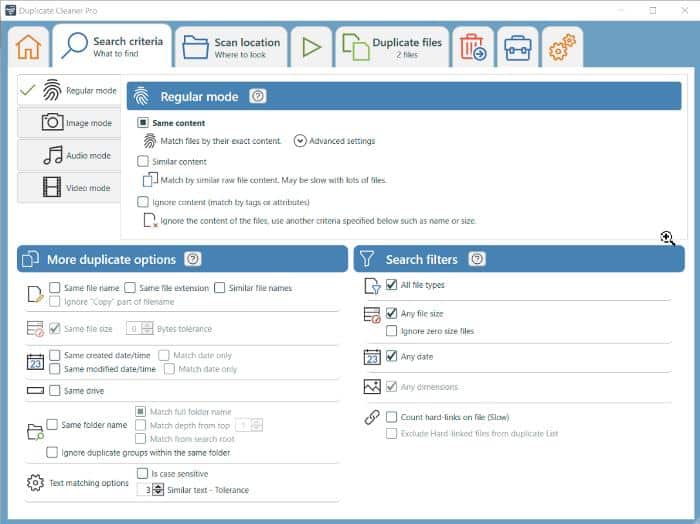Click the help icon beside Regular mode
The height and width of the screenshot is (524, 700).
pos(258,97)
